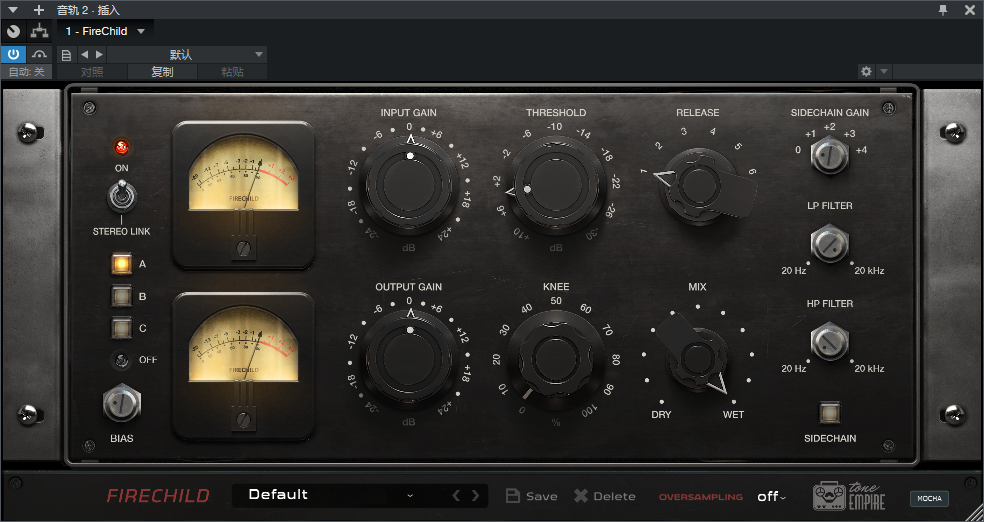984x522 pixels.
Task: Click the lower meter calibration screw
Action: 243,420
